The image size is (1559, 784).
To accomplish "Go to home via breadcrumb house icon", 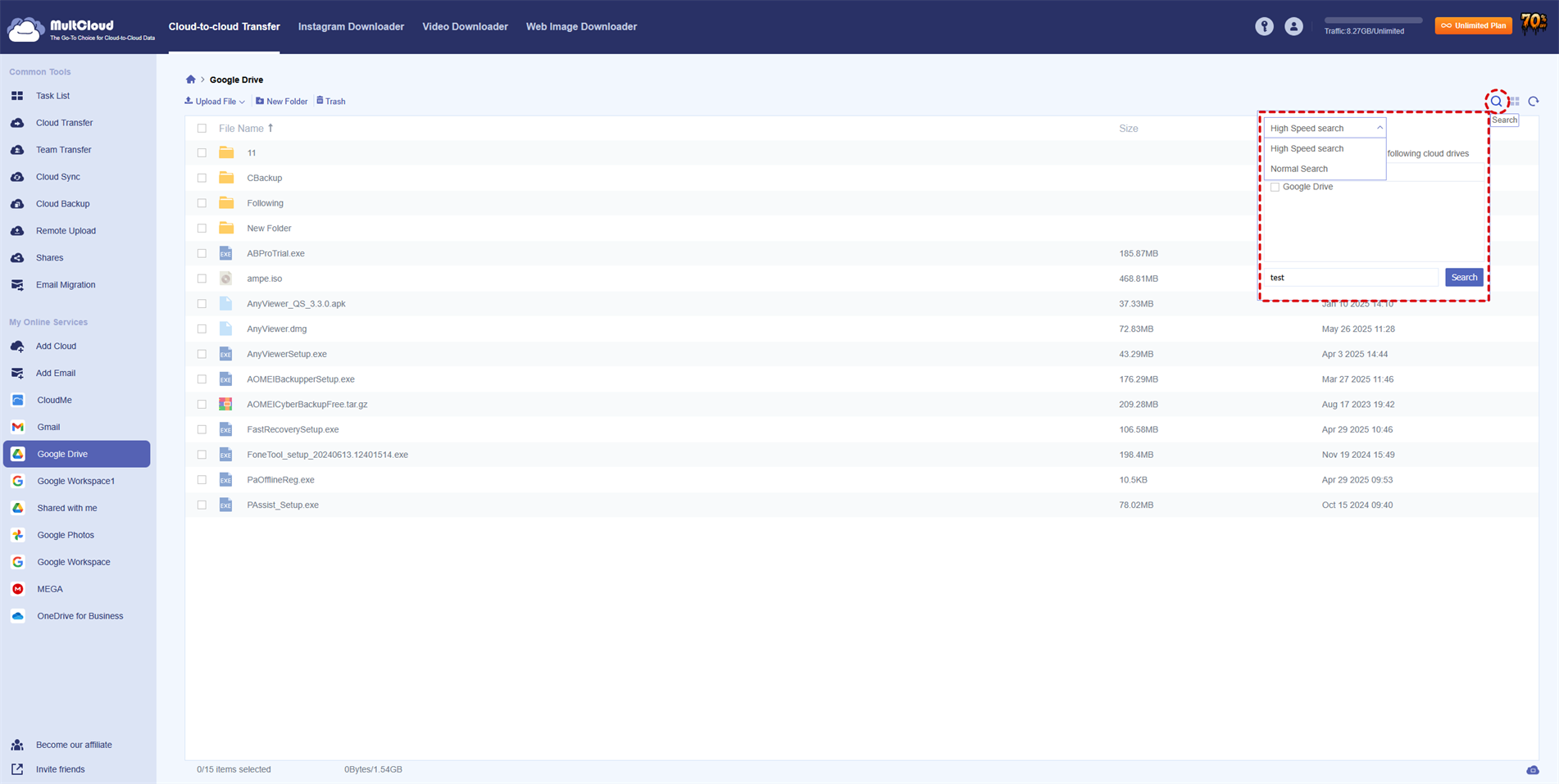I will coord(191,79).
